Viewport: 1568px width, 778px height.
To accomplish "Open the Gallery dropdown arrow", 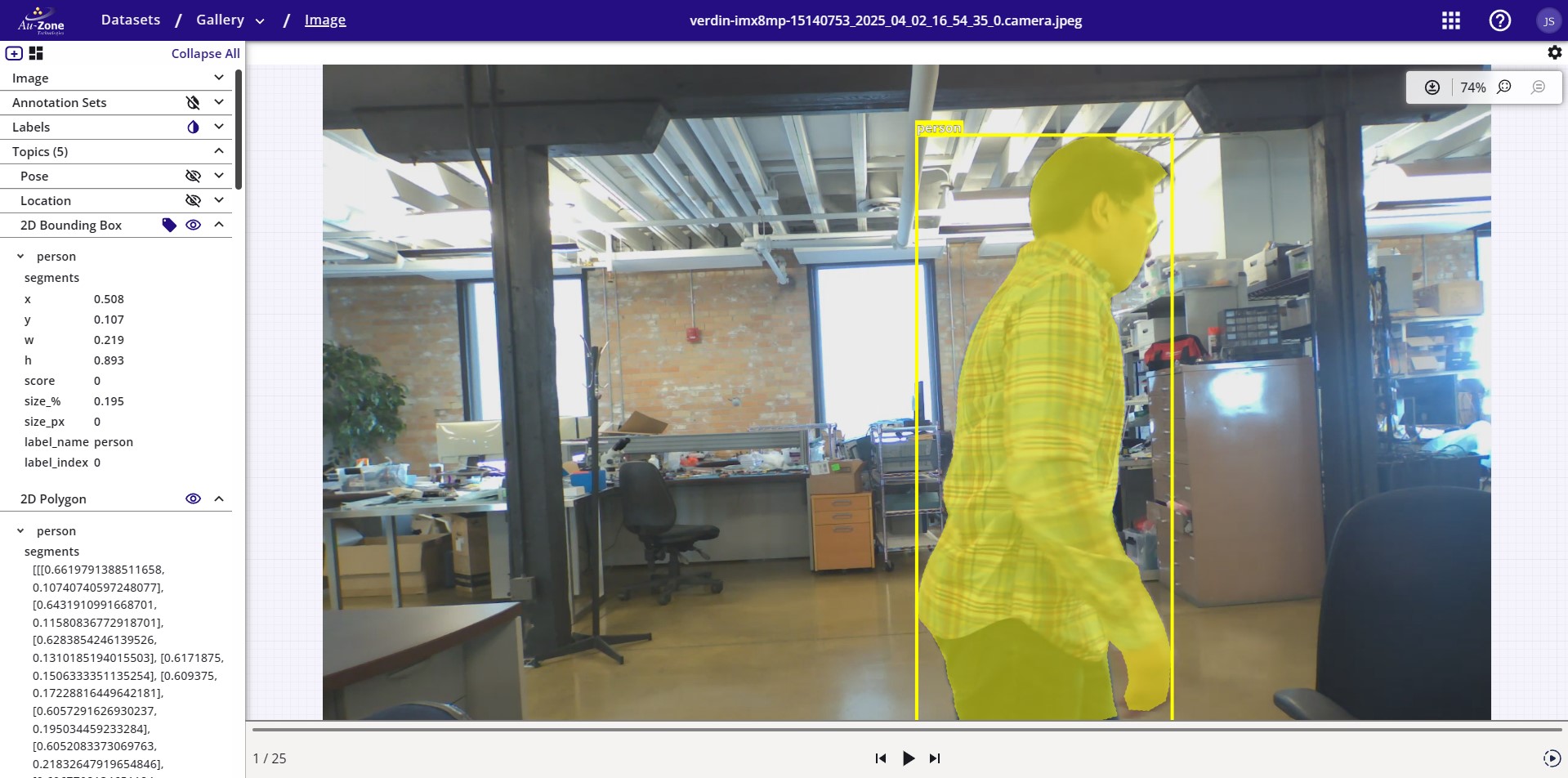I will click(260, 21).
